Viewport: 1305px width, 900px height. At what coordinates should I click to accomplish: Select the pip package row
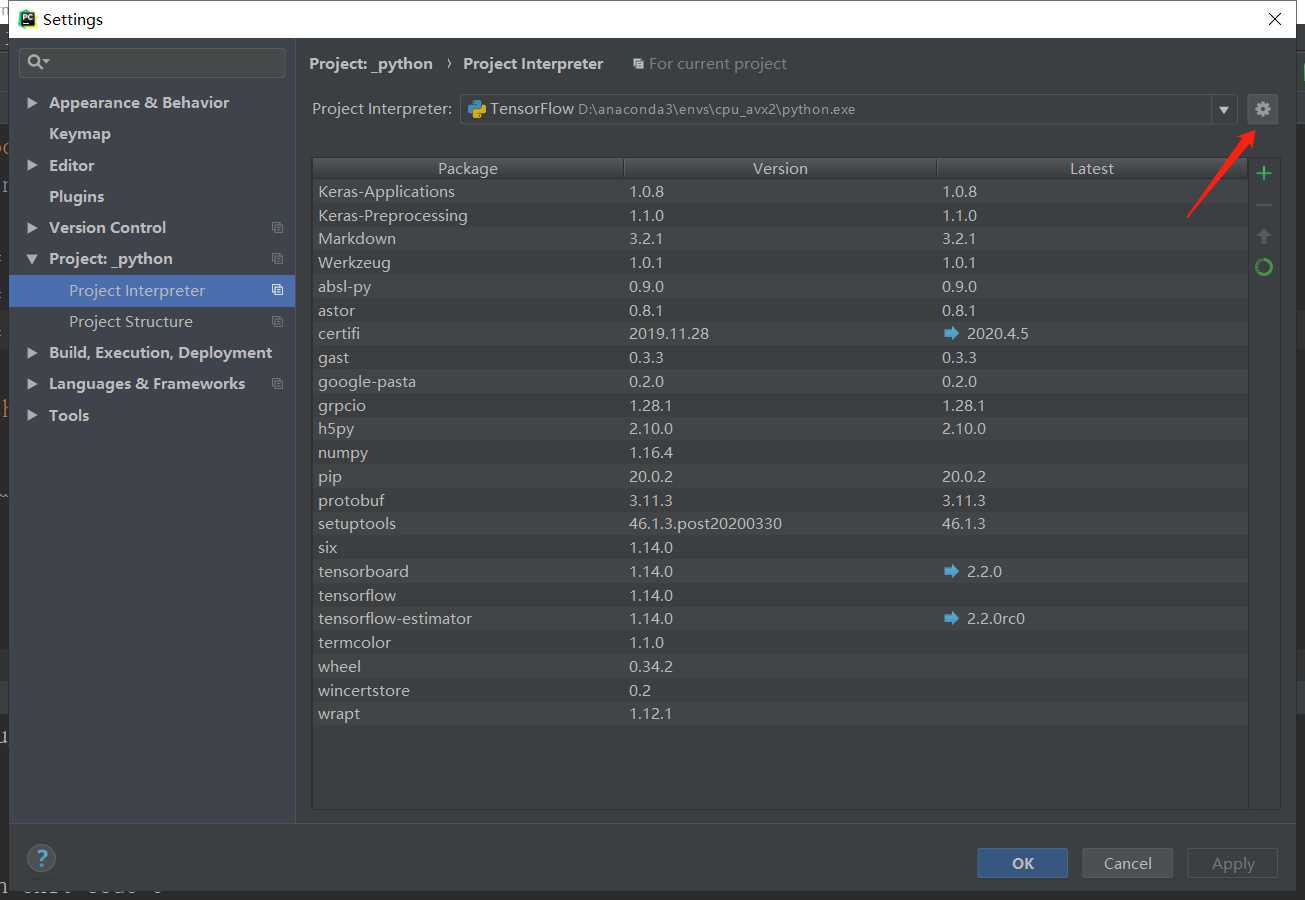[780, 476]
